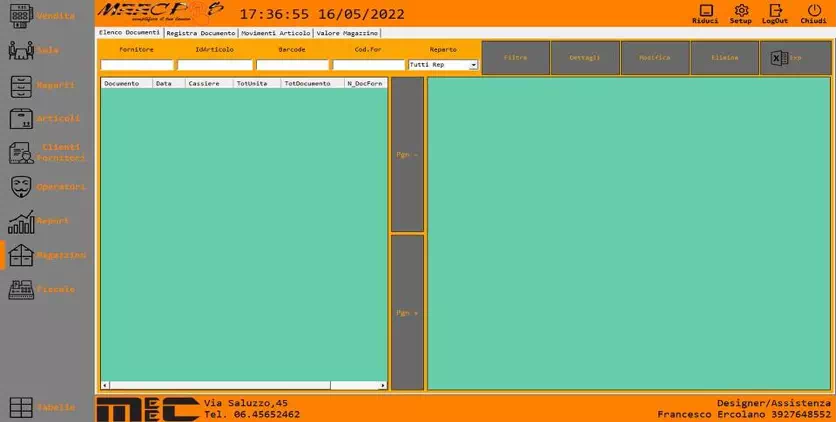Open the Magazzino warehouse icon
This screenshot has height=422, width=837.
tap(21, 256)
